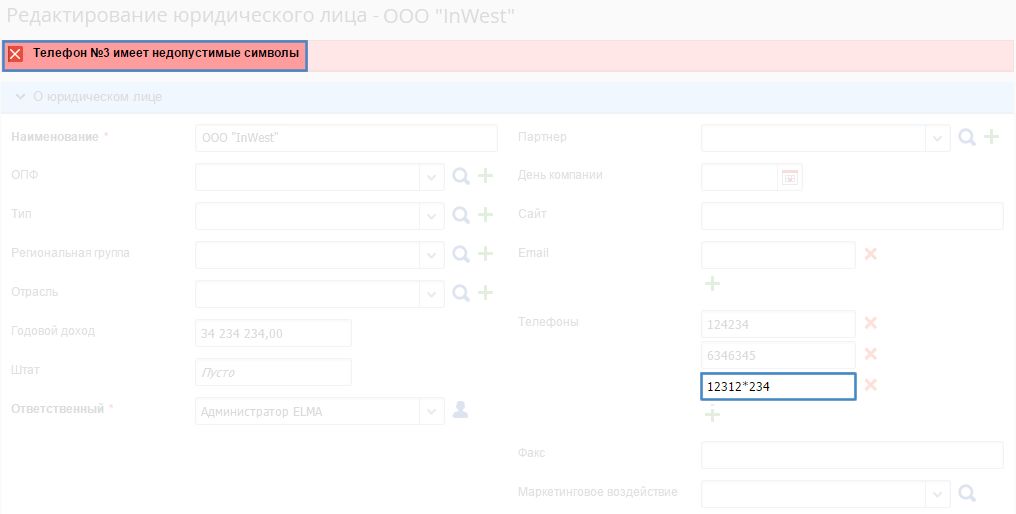Add a new Тип with green plus
This screenshot has height=514, width=1016.
coord(485,215)
